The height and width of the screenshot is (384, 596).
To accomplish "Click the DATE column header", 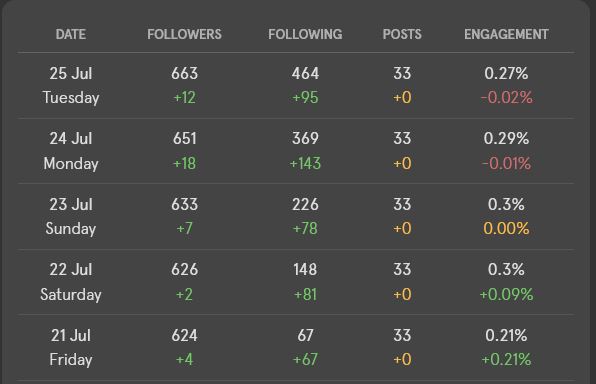I will [x=71, y=34].
